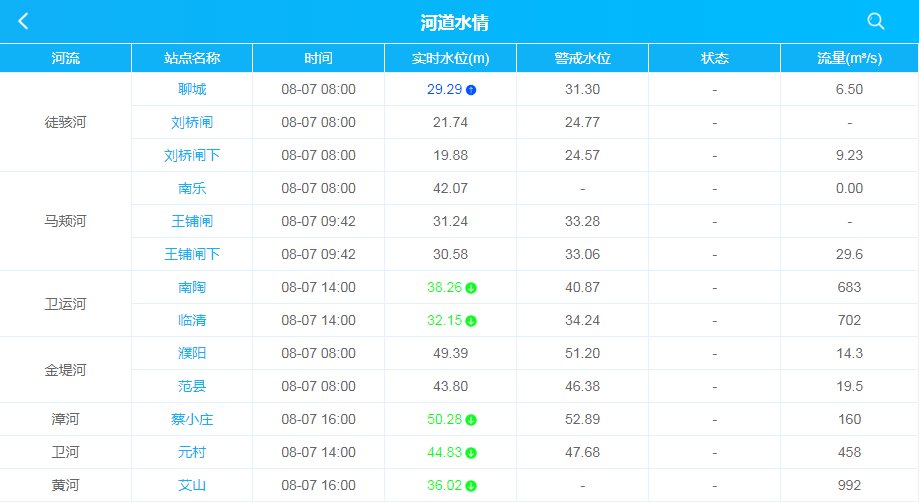Click water level value 42.07
The height and width of the screenshot is (502, 919).
[x=450, y=188]
